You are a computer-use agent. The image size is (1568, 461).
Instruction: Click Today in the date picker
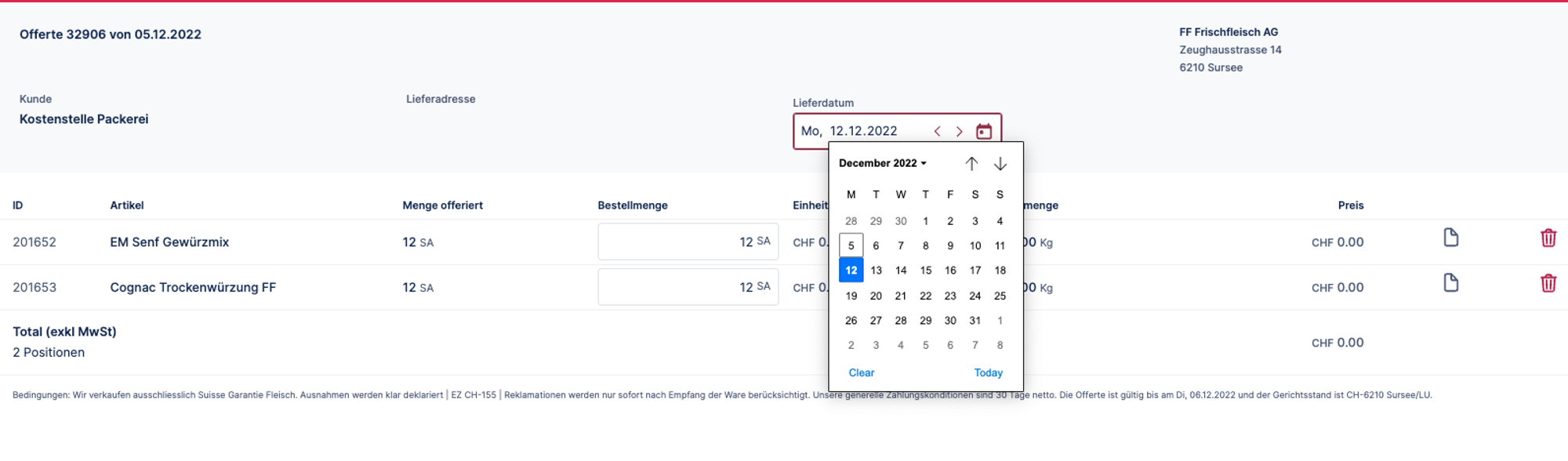[x=988, y=373]
